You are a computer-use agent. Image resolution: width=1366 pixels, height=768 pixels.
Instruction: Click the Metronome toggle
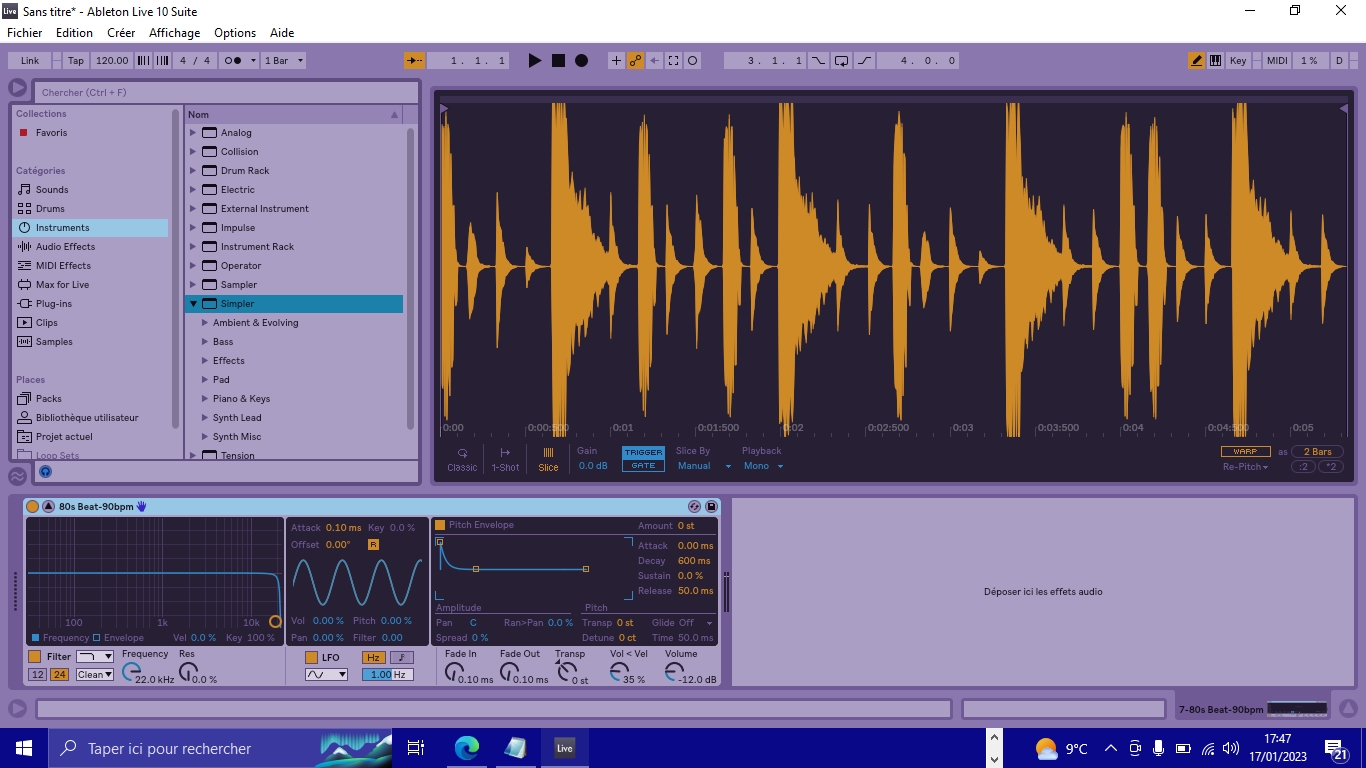pyautogui.click(x=239, y=61)
